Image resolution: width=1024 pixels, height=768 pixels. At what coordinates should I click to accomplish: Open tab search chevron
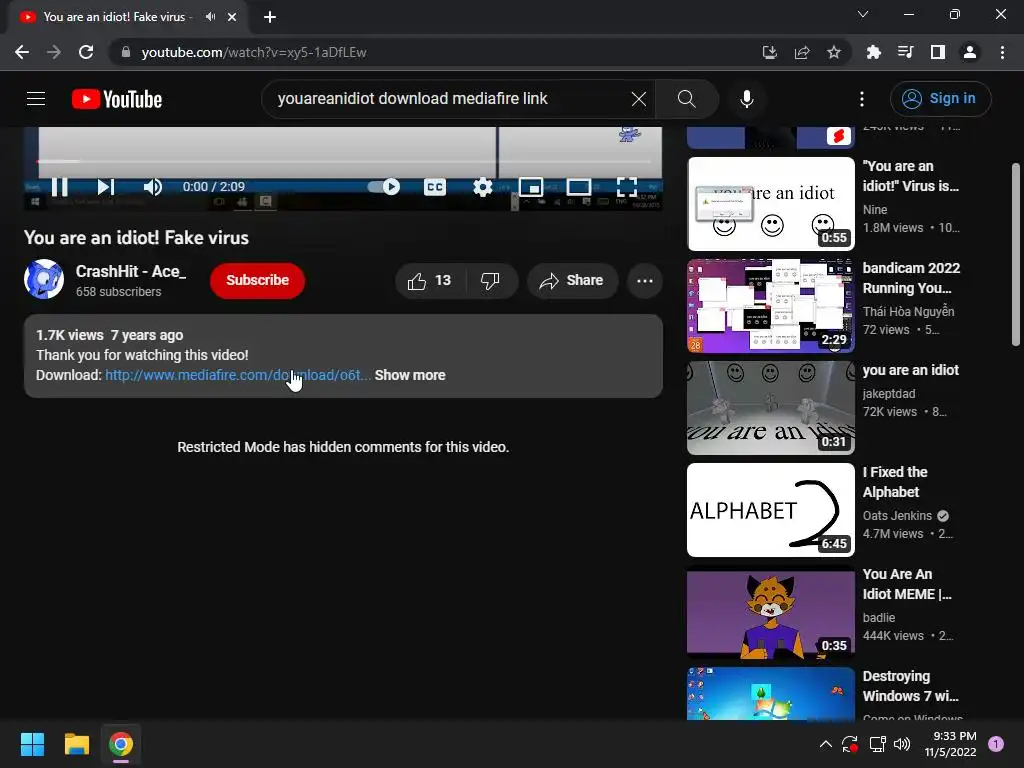(863, 14)
